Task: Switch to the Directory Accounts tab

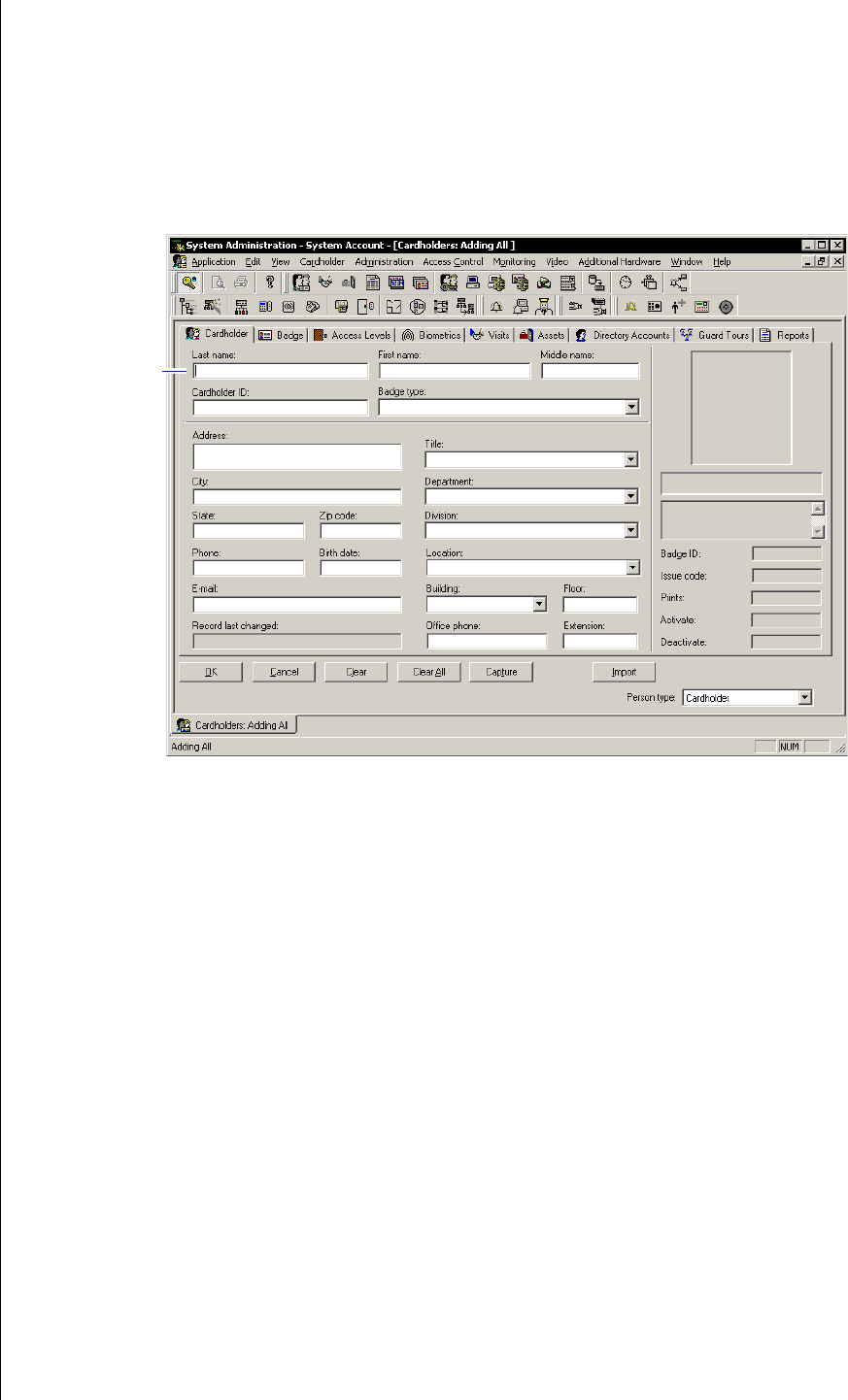Action: [623, 335]
